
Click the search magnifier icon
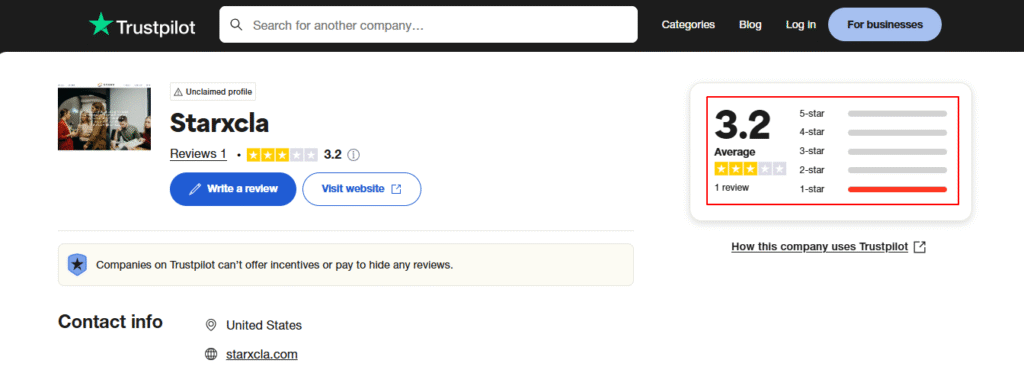click(x=237, y=25)
